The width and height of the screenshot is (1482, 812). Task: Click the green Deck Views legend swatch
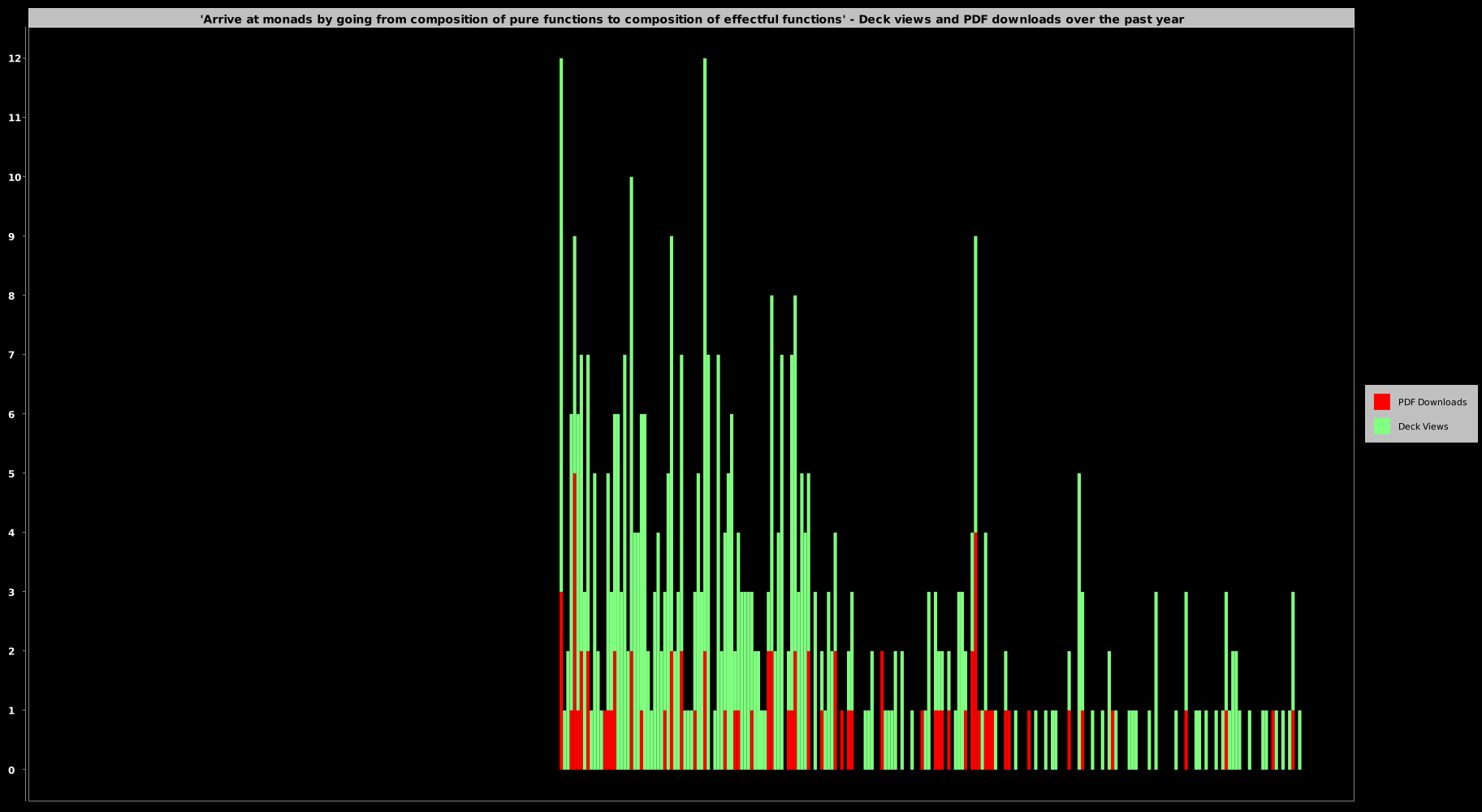click(x=1381, y=426)
